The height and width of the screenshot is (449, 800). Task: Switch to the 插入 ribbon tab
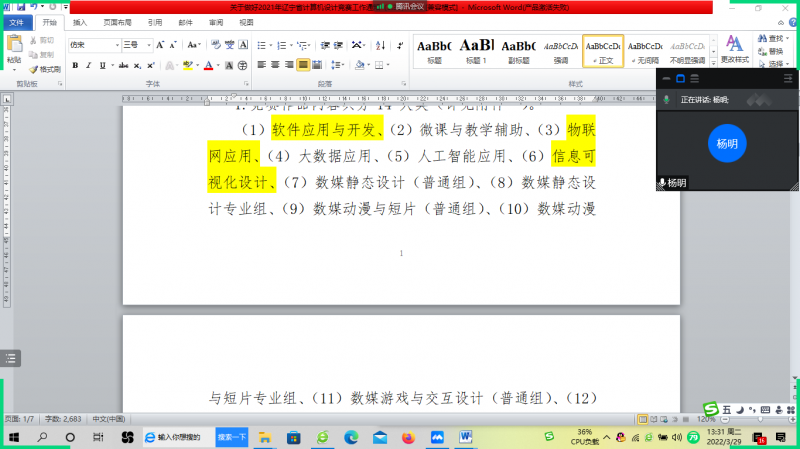80,21
